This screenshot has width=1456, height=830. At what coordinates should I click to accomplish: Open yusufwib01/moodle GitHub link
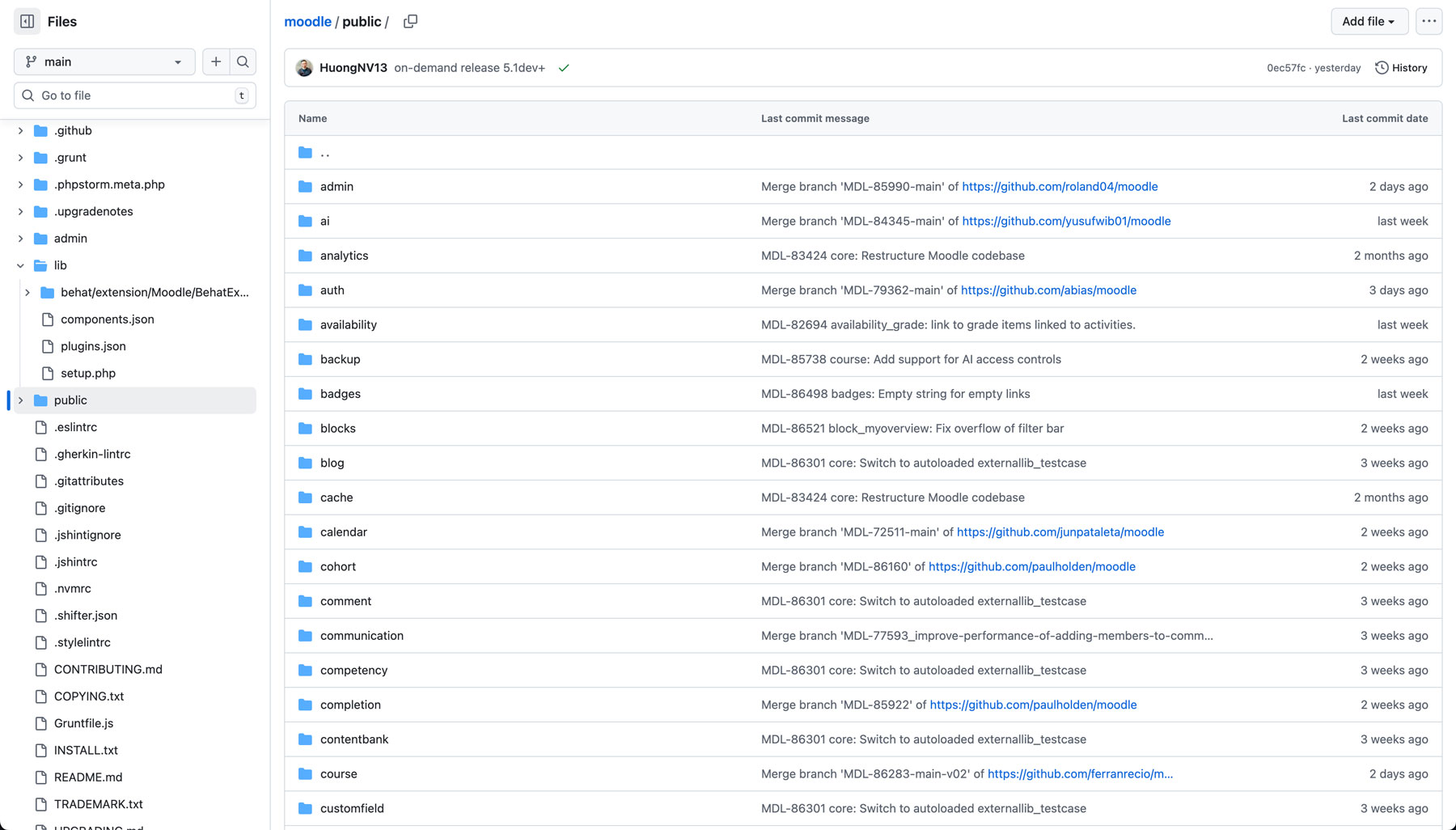pyautogui.click(x=1066, y=221)
